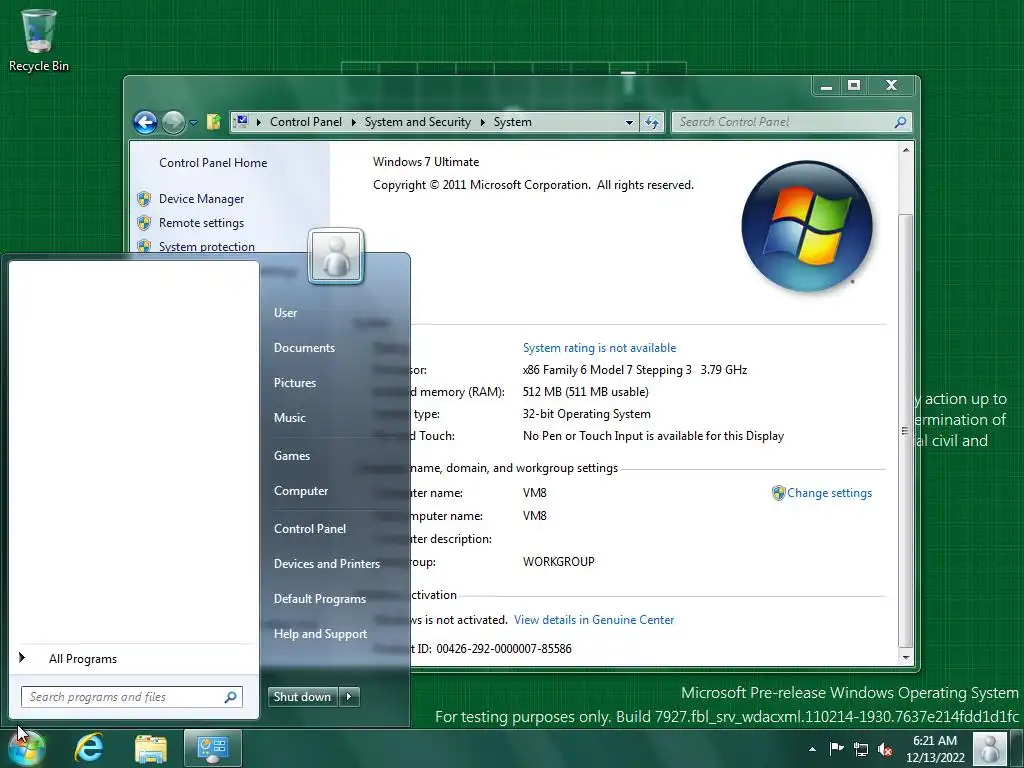Open Games from Start menu
This screenshot has height=768, width=1024.
292,456
